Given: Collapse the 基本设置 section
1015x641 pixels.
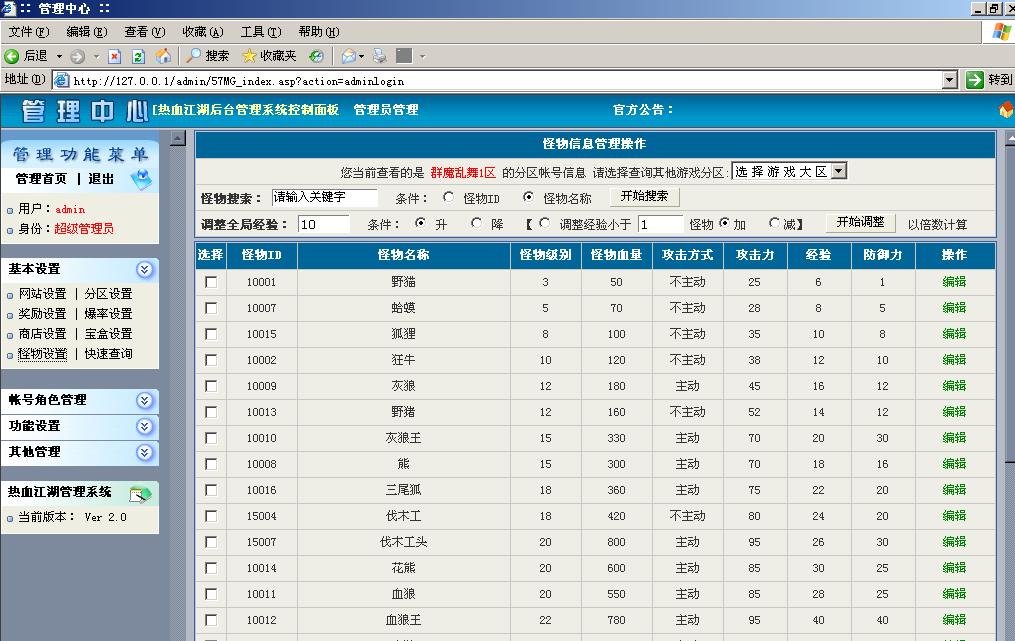Looking at the screenshot, I should tap(145, 269).
